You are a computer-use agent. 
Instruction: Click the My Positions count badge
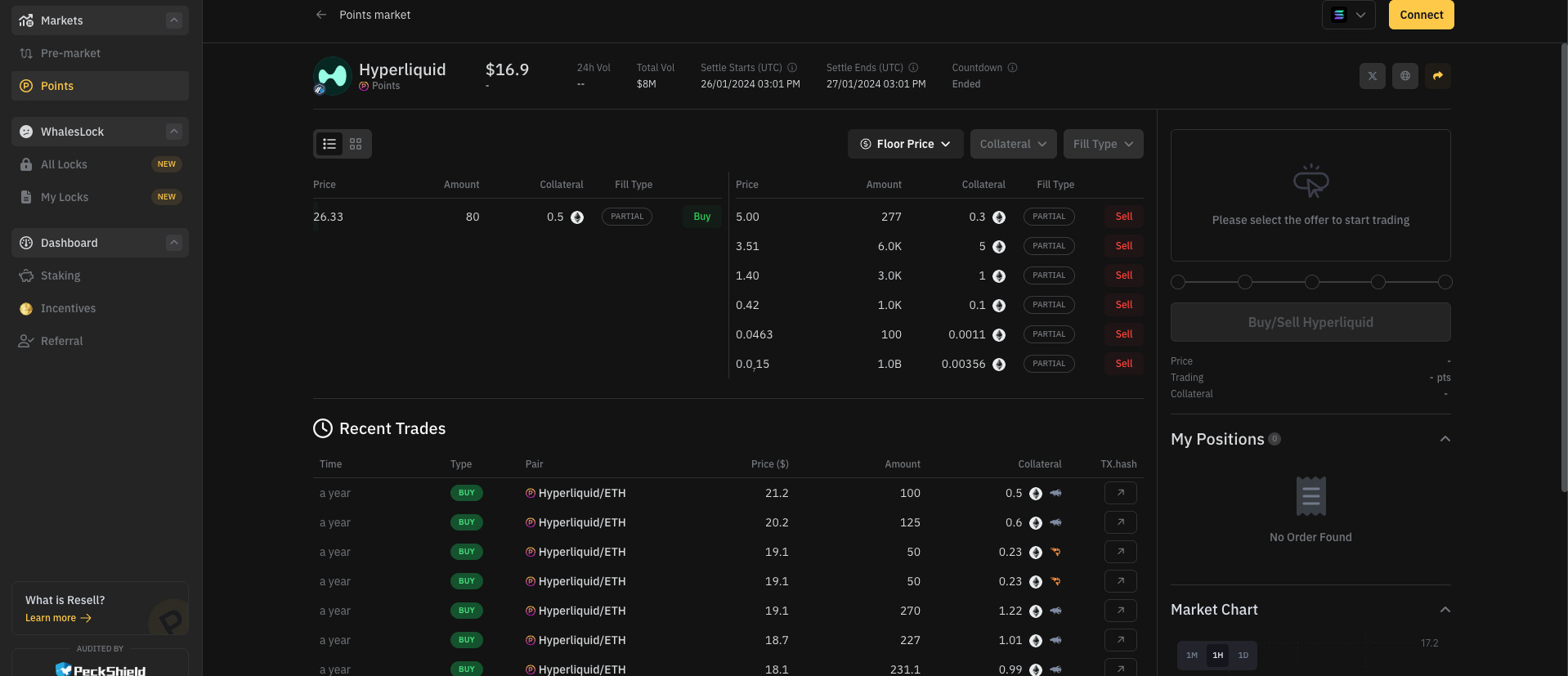tap(1275, 439)
